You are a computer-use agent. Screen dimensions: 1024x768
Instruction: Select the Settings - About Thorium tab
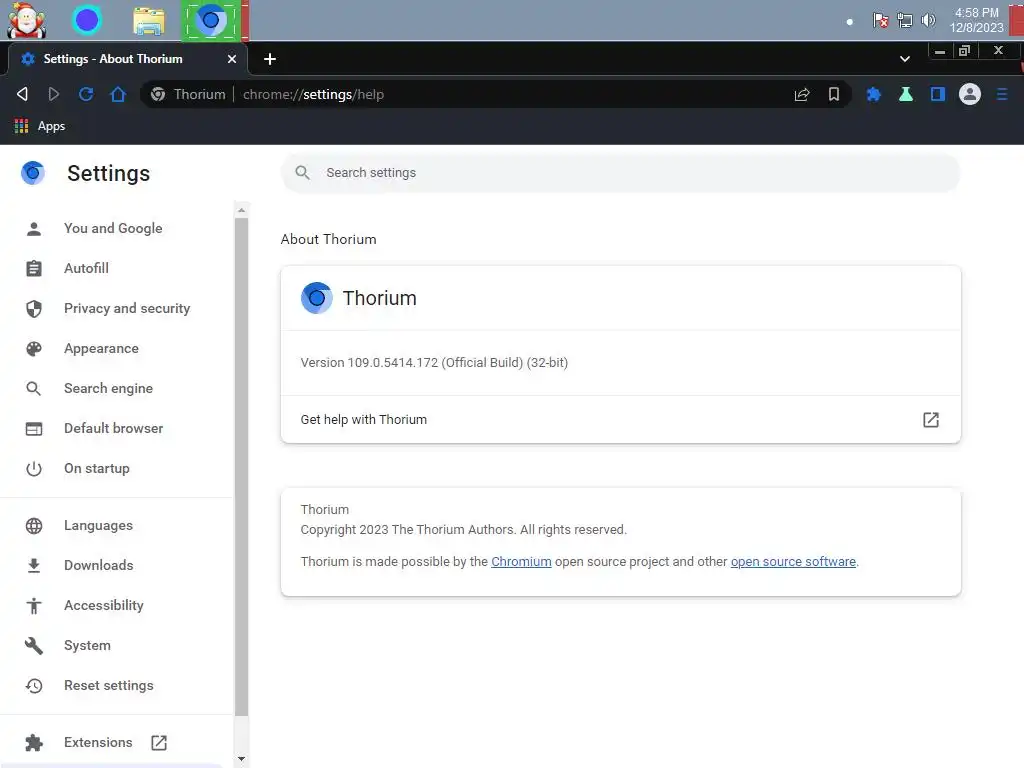[128, 59]
